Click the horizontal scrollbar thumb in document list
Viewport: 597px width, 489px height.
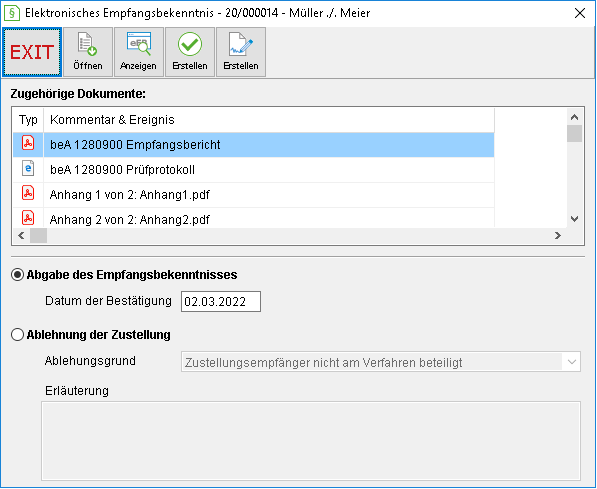(38, 236)
